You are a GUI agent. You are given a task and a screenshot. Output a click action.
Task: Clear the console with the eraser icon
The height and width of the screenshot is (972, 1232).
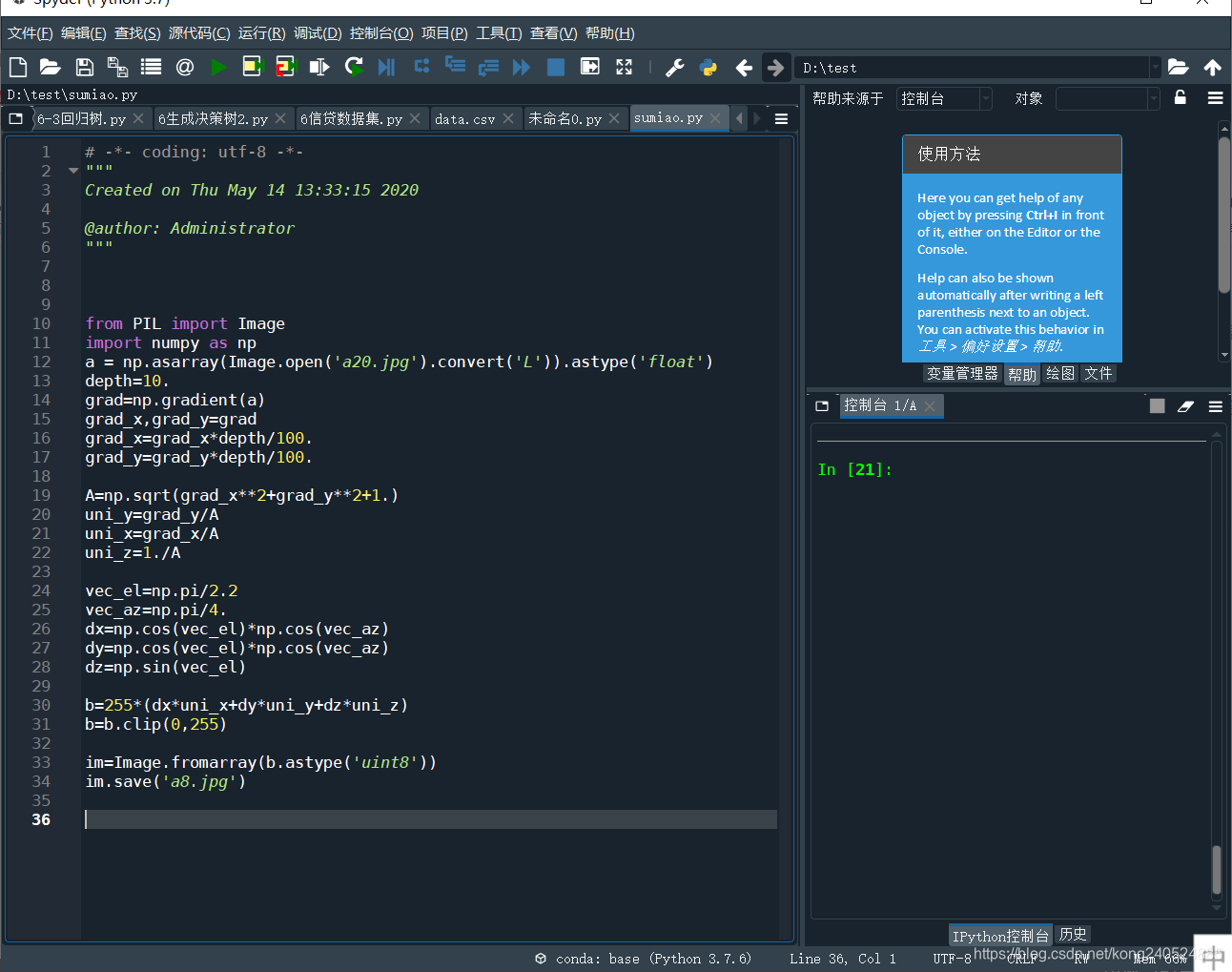(1185, 406)
